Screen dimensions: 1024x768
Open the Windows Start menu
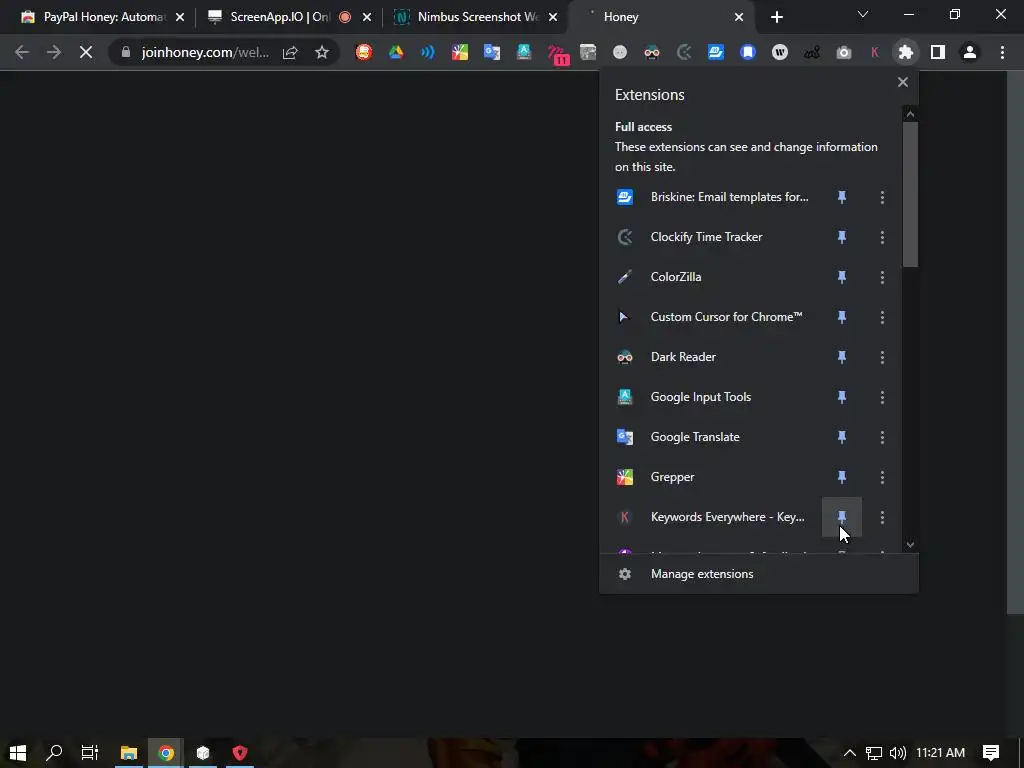(18, 753)
